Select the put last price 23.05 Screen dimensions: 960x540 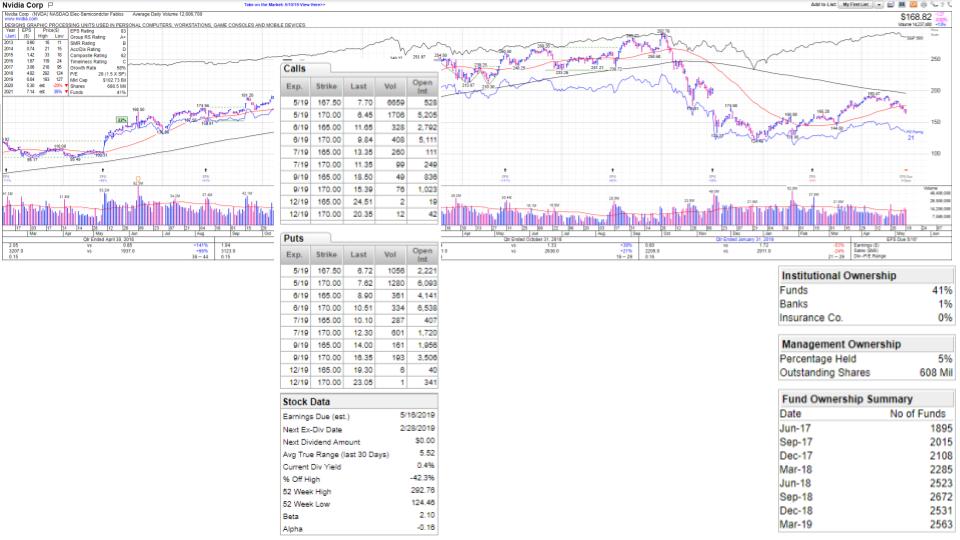pos(362,383)
